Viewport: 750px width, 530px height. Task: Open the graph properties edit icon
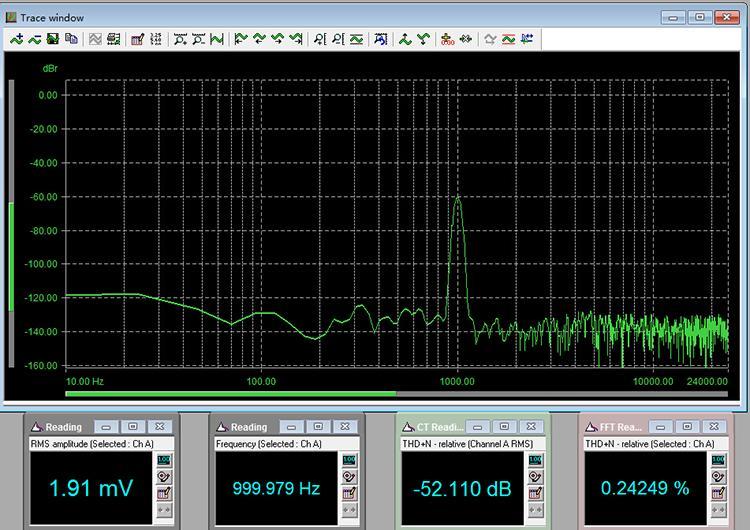[x=137, y=39]
